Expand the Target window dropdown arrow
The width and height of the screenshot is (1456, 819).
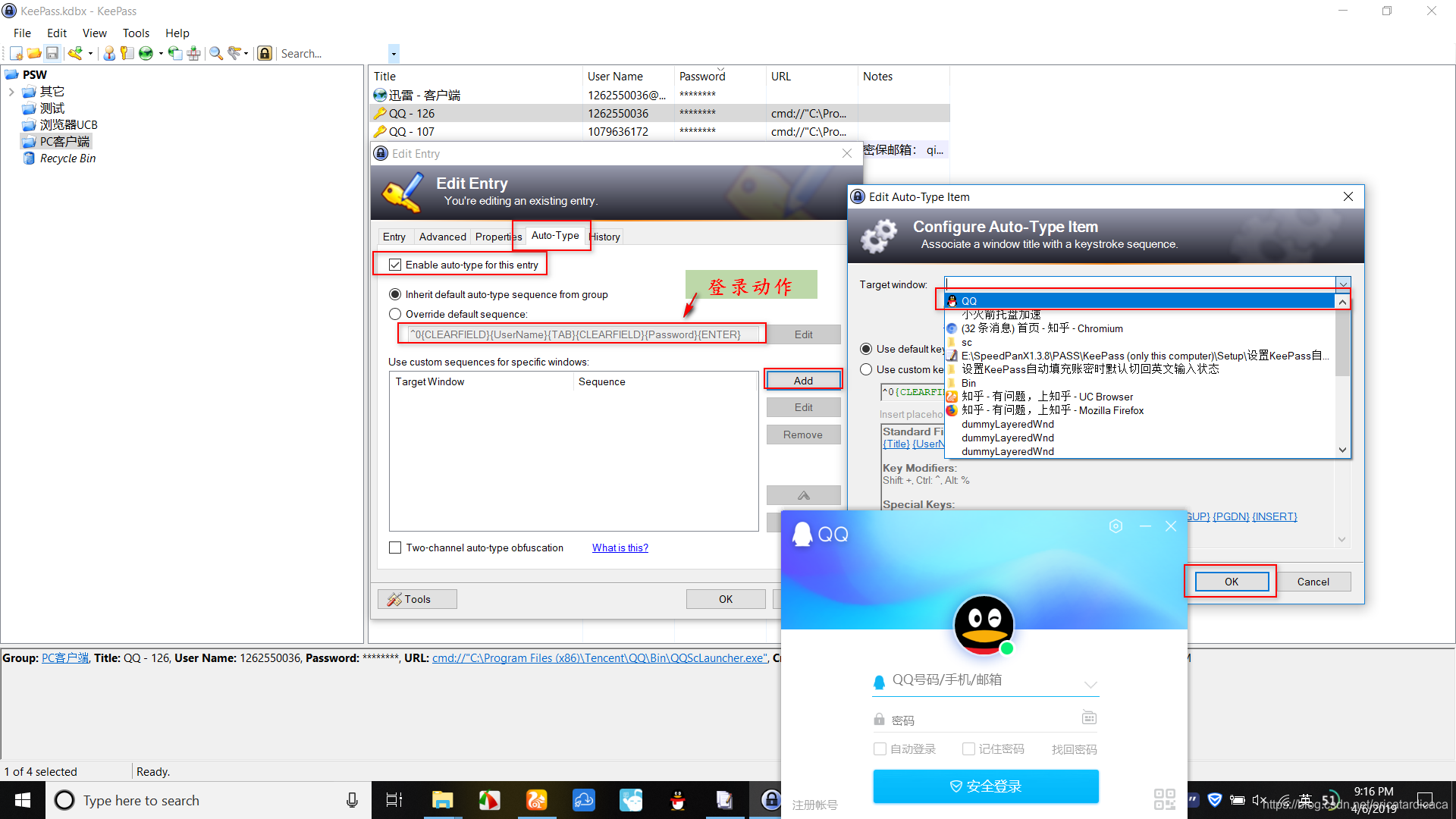pos(1343,284)
